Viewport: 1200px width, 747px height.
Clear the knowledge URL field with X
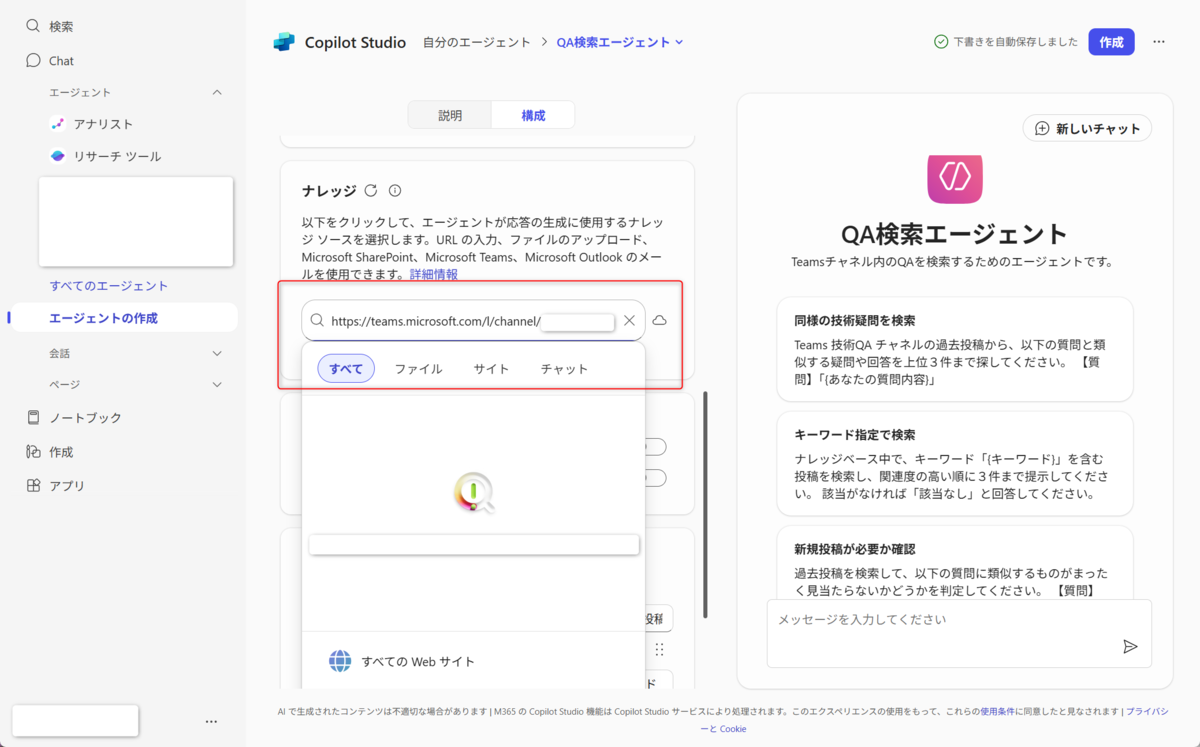[629, 321]
